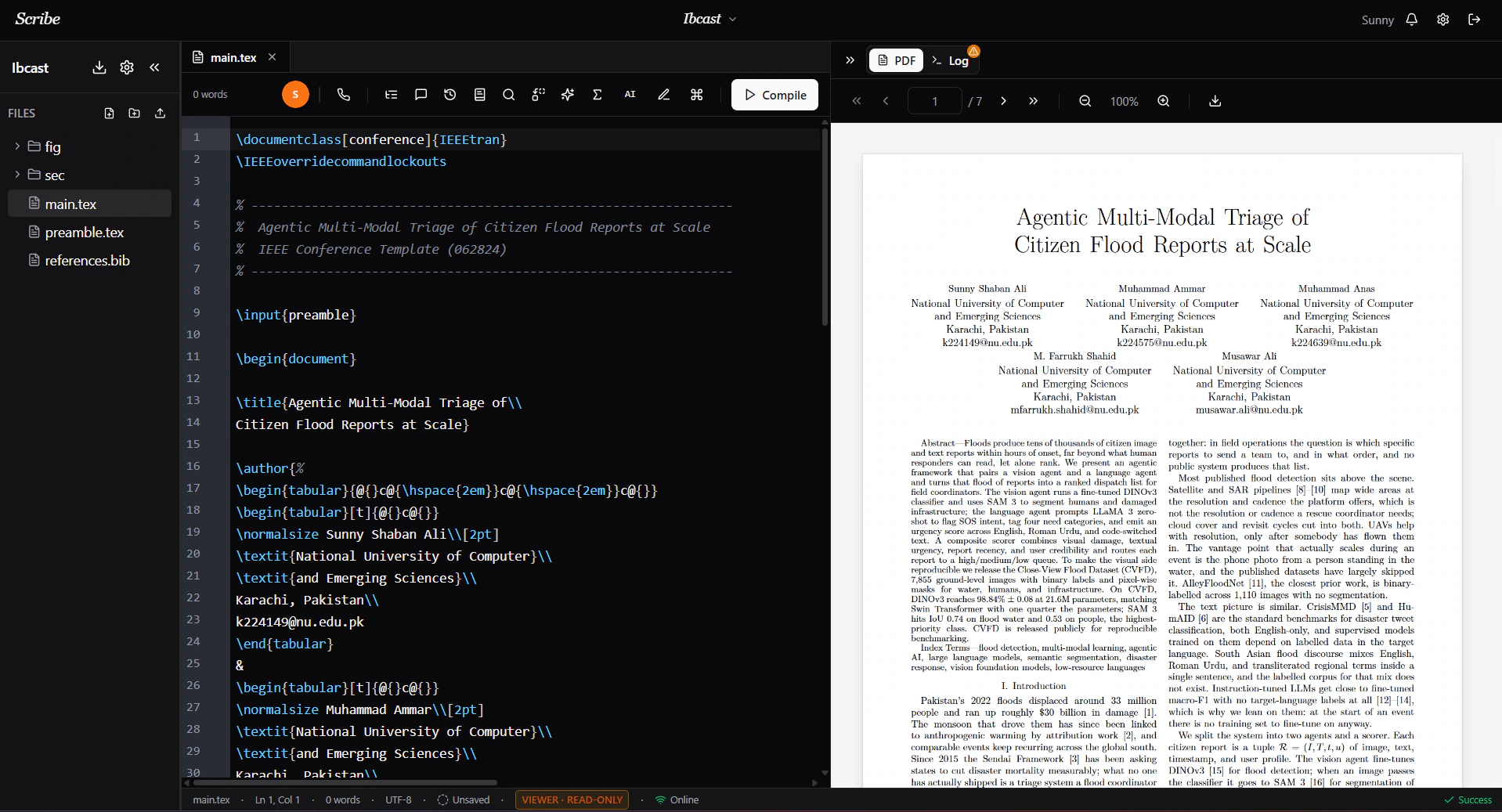Click the pen edit icon
Image resolution: width=1502 pixels, height=812 pixels.
click(663, 95)
